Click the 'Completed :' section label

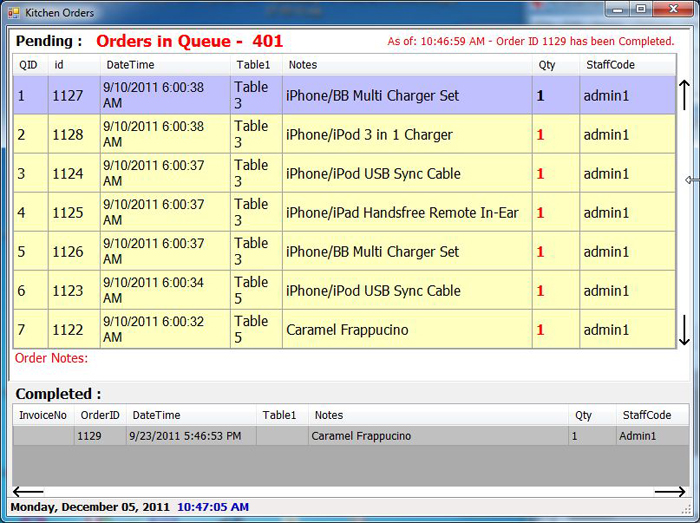[58, 394]
